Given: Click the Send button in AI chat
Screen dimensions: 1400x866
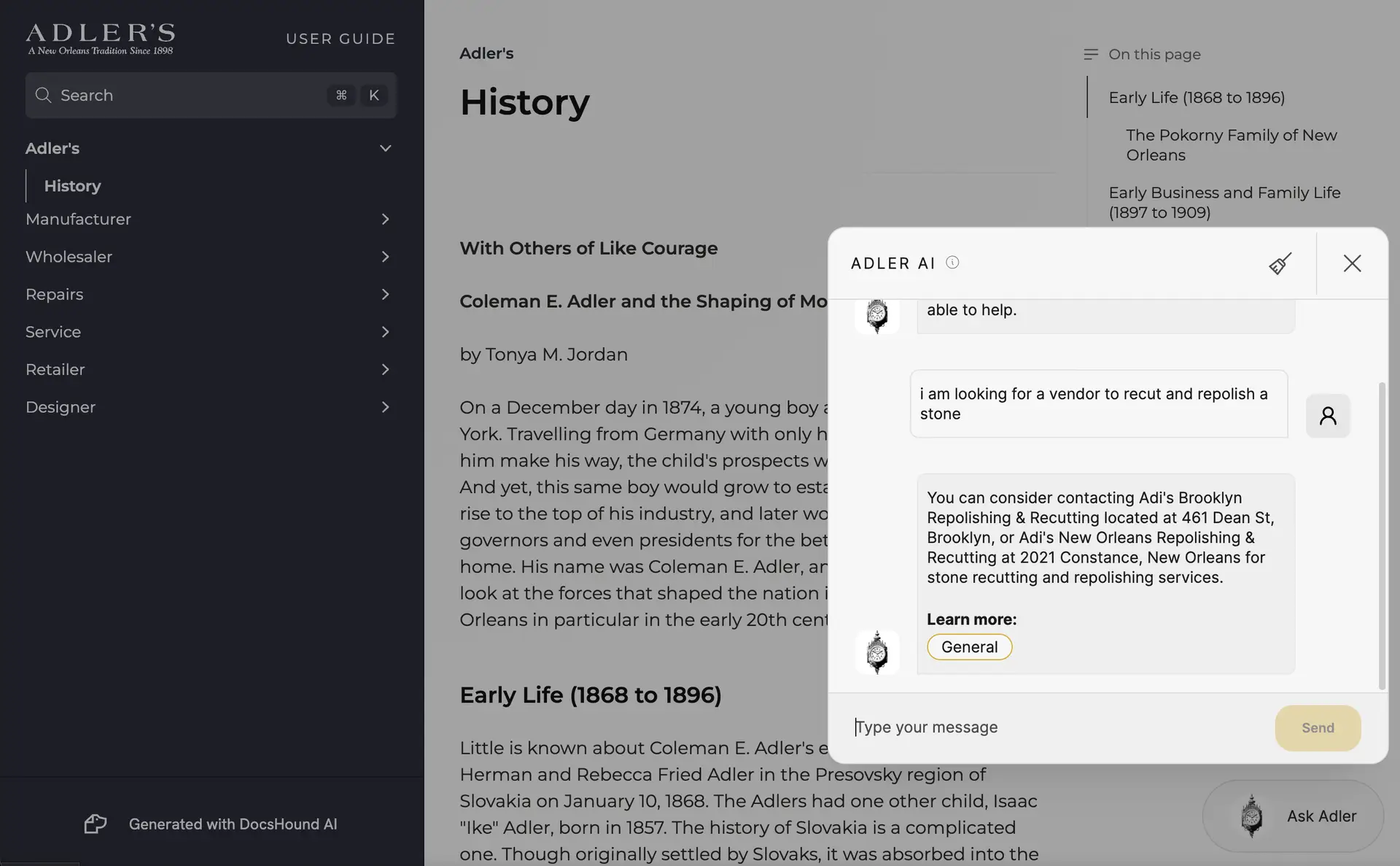Looking at the screenshot, I should click(1318, 728).
